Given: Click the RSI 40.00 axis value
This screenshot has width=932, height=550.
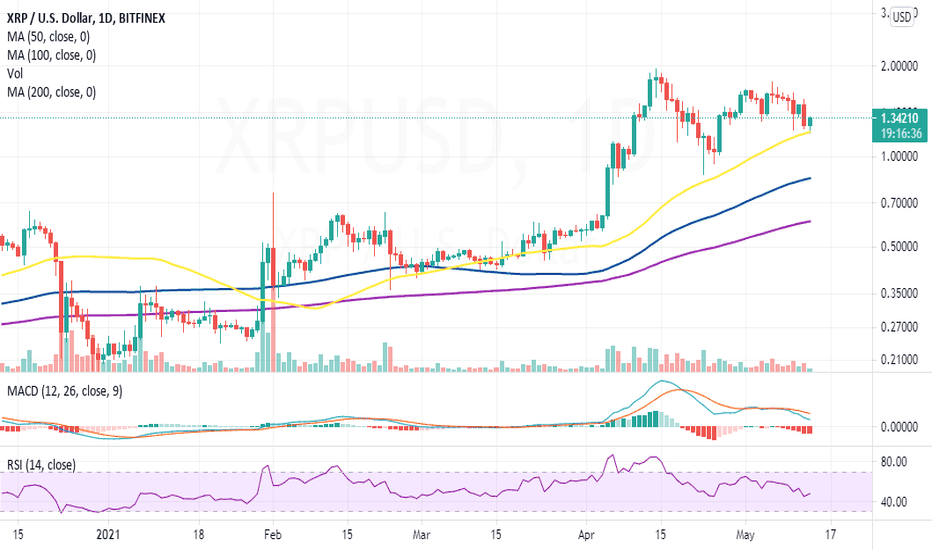Looking at the screenshot, I should 893,502.
